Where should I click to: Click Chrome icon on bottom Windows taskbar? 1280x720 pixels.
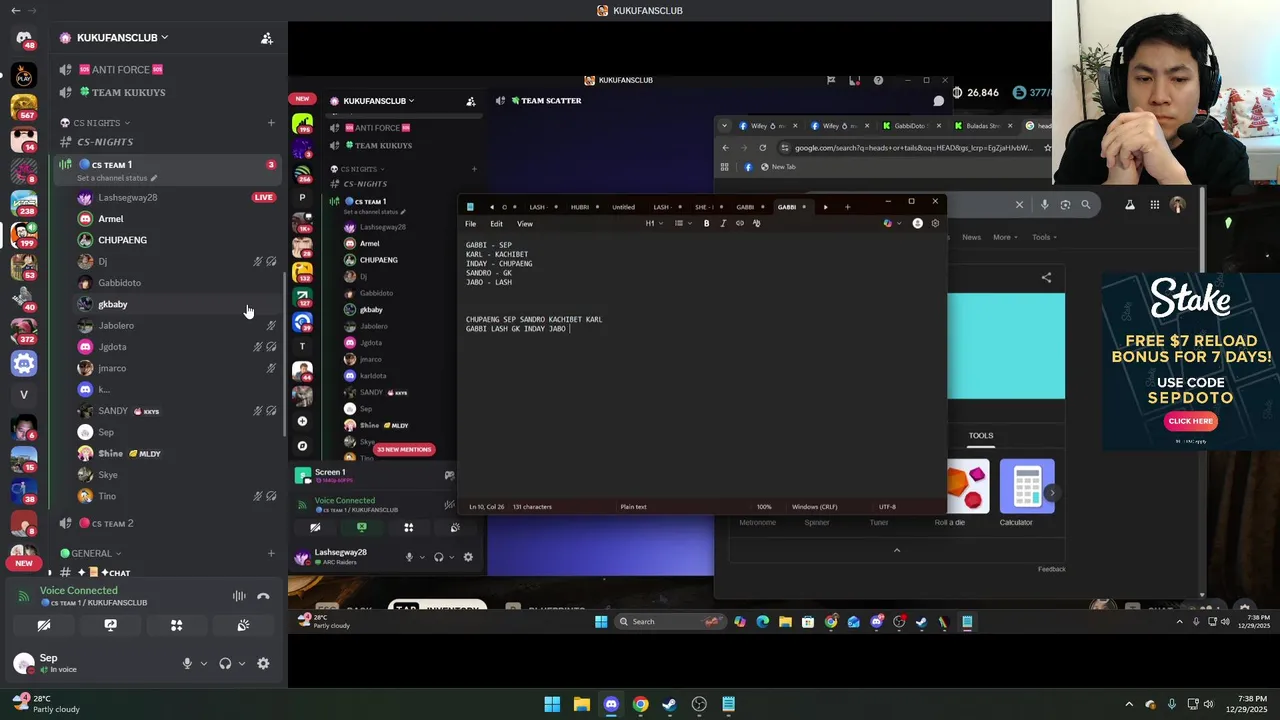640,704
